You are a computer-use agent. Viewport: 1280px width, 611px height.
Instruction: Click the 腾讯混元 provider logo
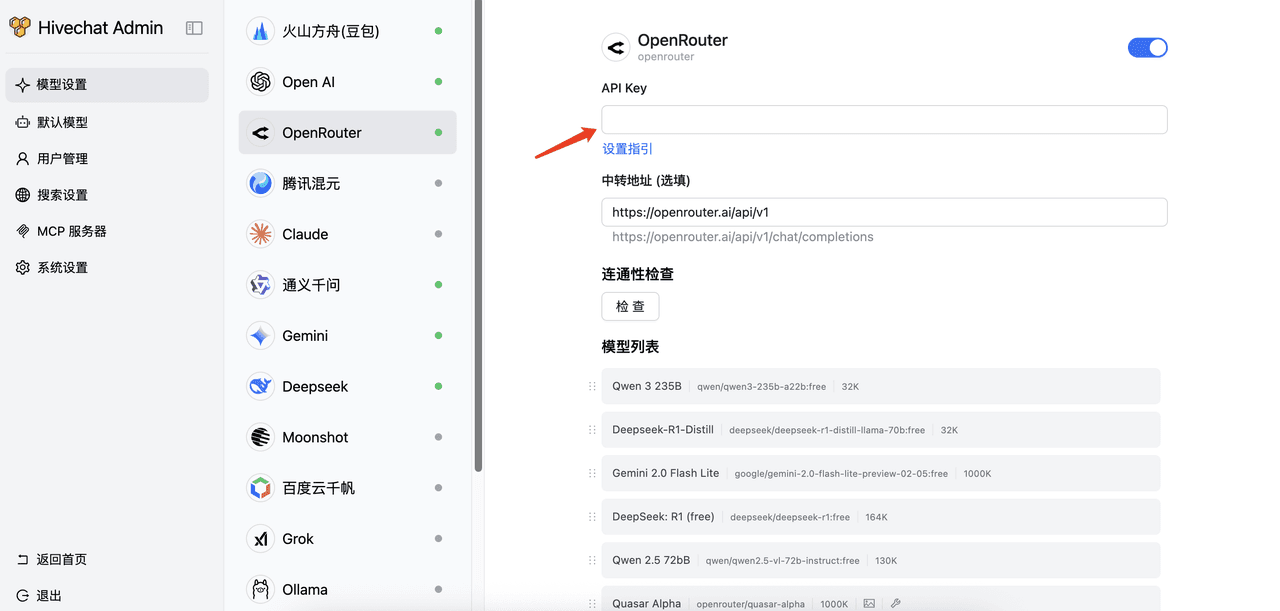pyautogui.click(x=260, y=183)
